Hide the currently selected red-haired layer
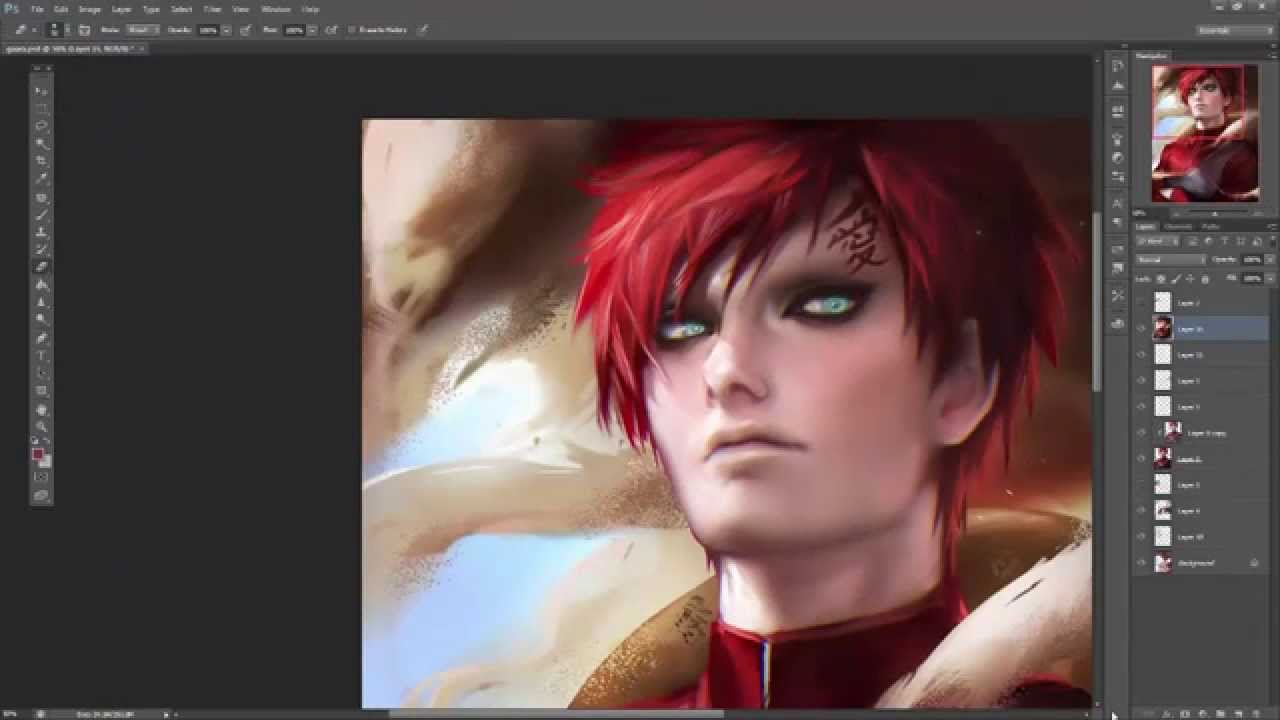Image resolution: width=1280 pixels, height=720 pixels. point(1141,327)
